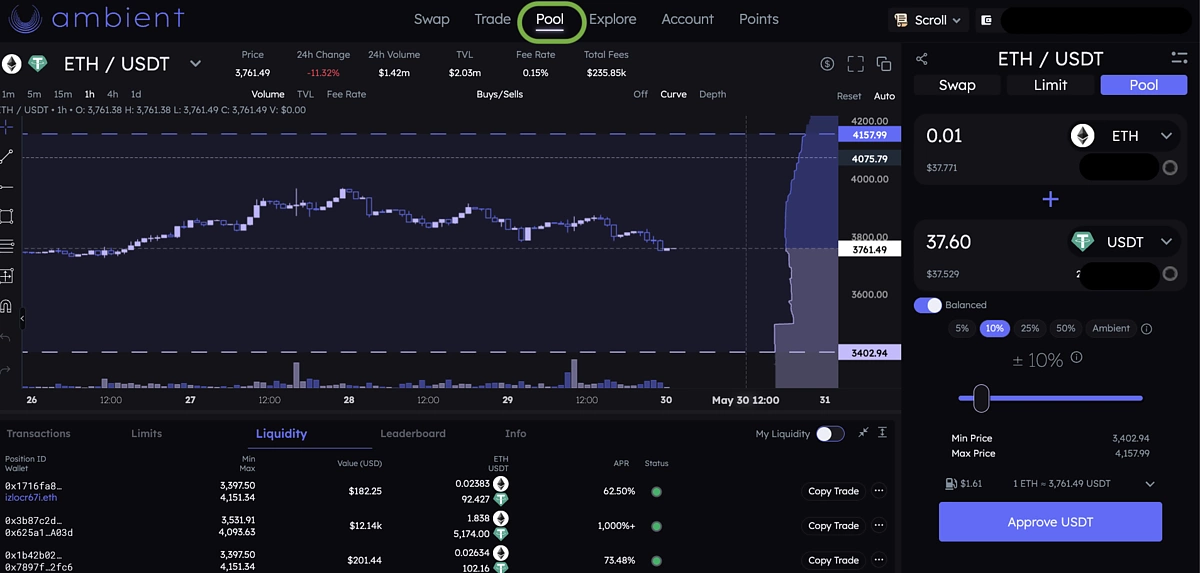Click the share icon beside ETH / USDT
The image size is (1200, 573).
pyautogui.click(x=922, y=59)
